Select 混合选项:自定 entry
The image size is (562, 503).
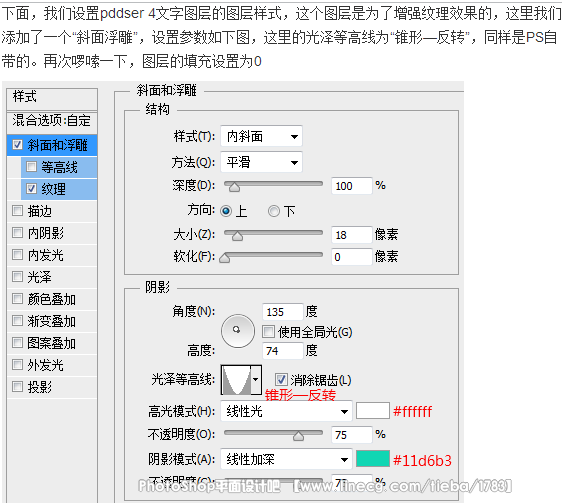[x=52, y=121]
